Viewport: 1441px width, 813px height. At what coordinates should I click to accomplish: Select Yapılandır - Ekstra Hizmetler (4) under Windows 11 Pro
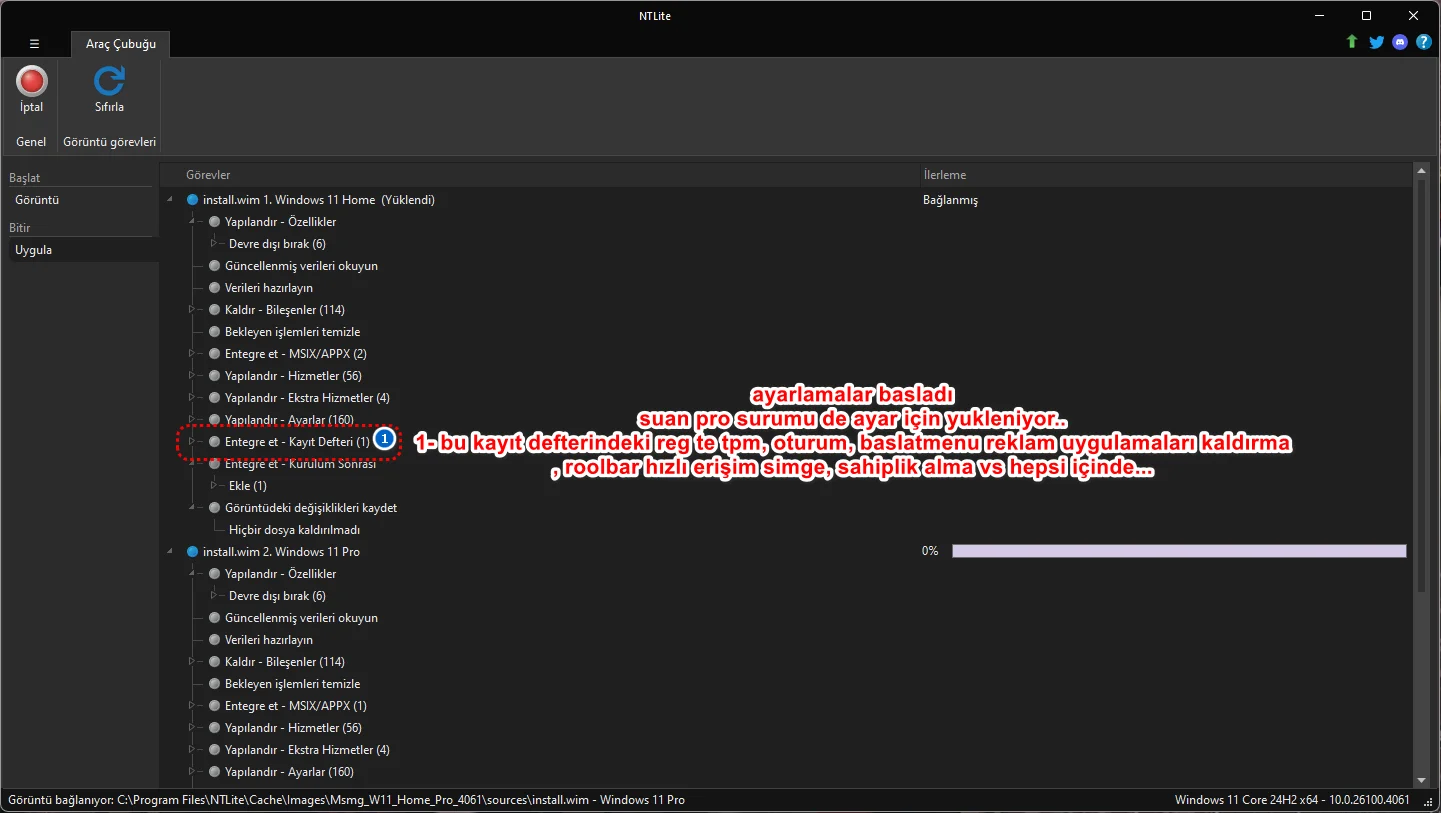pos(307,750)
